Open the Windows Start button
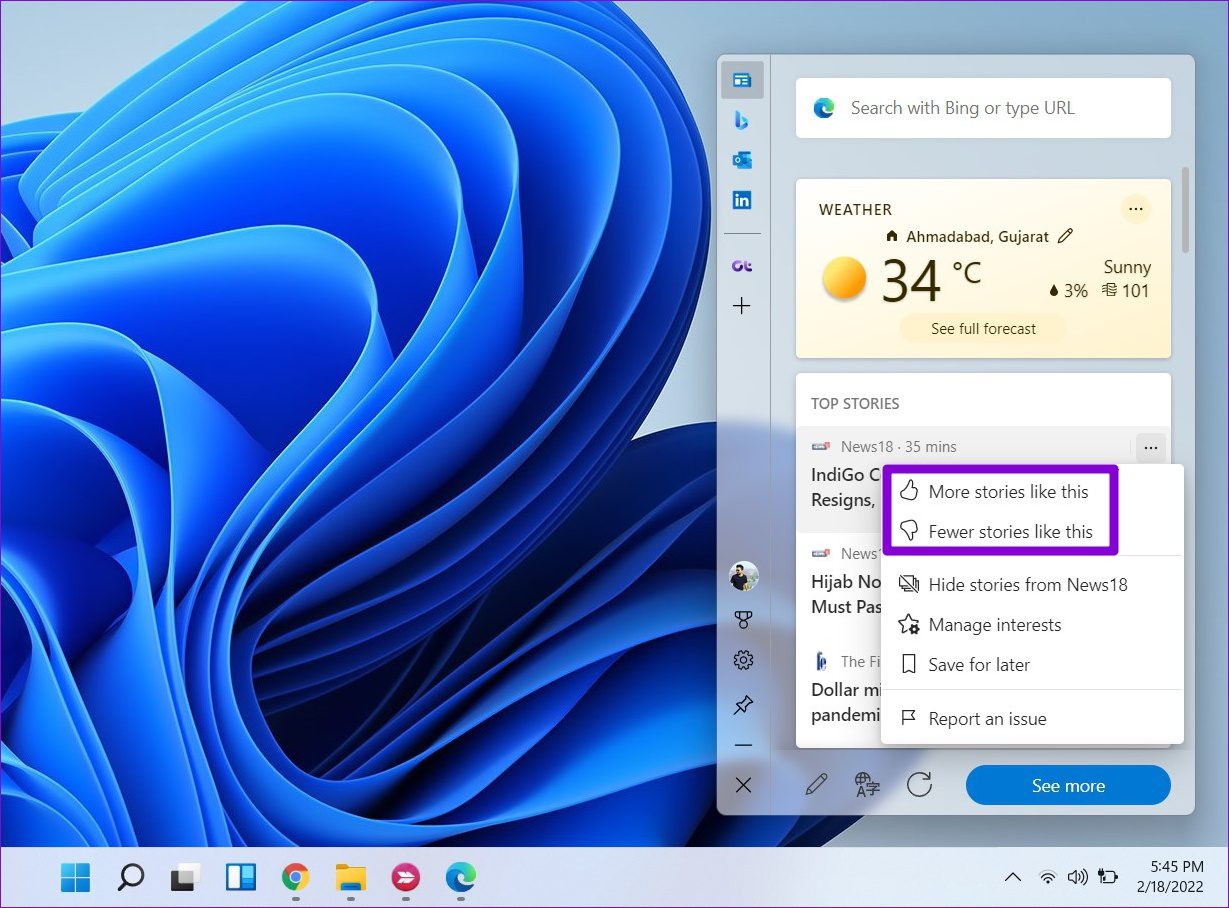Viewport: 1229px width, 908px height. pyautogui.click(x=75, y=877)
